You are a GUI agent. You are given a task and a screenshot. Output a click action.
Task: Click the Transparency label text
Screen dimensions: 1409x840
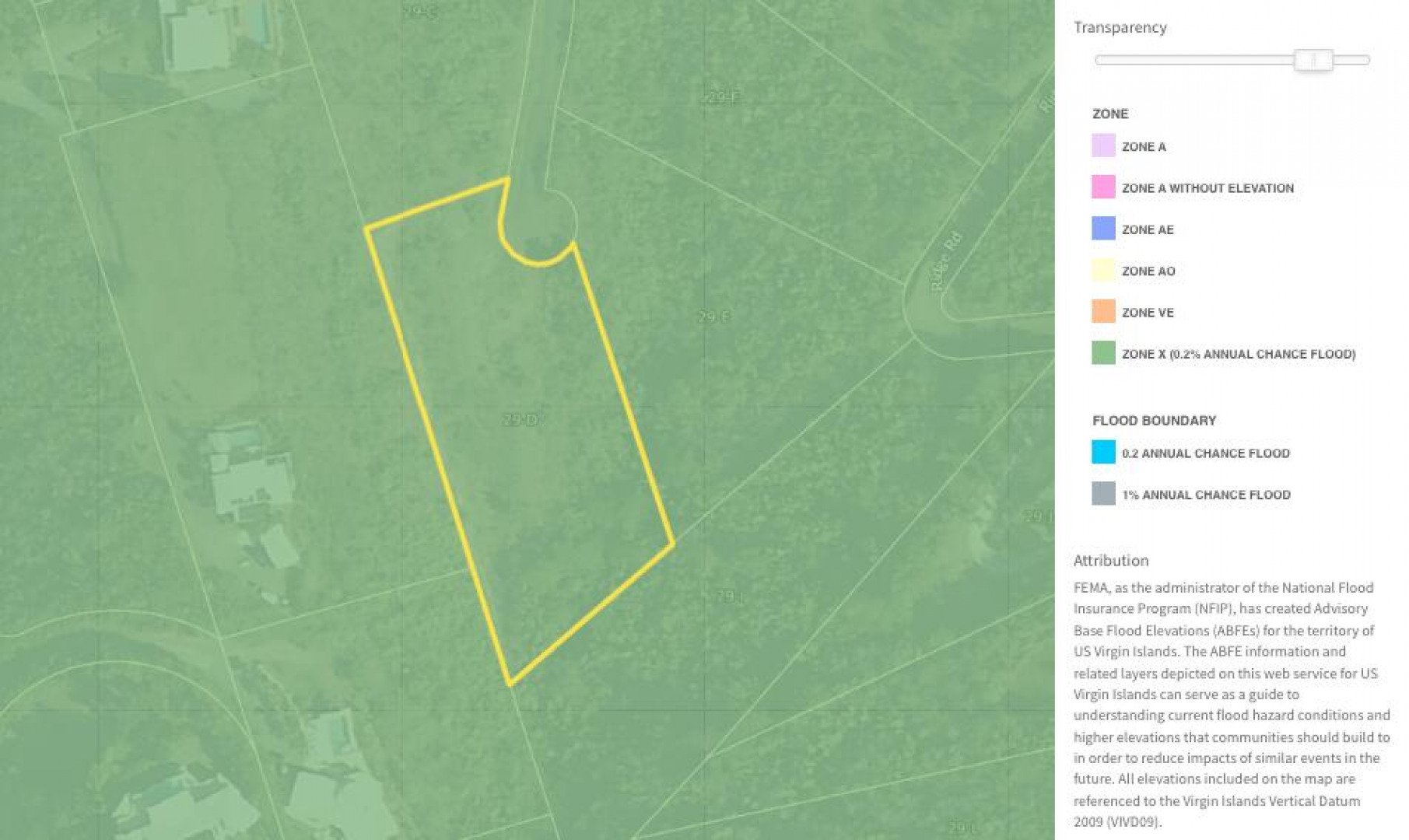click(1120, 27)
